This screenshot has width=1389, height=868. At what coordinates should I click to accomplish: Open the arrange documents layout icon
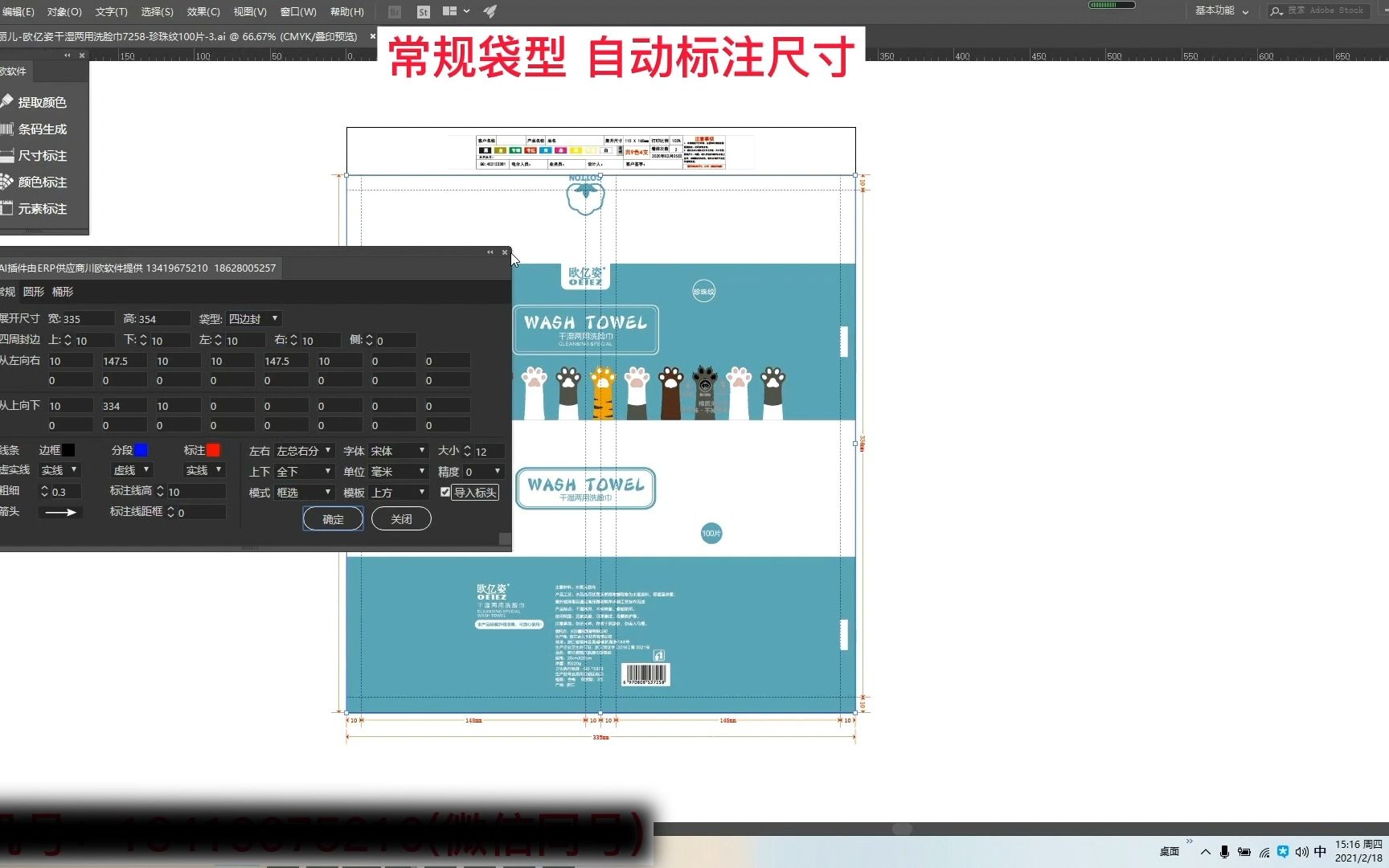point(450,11)
